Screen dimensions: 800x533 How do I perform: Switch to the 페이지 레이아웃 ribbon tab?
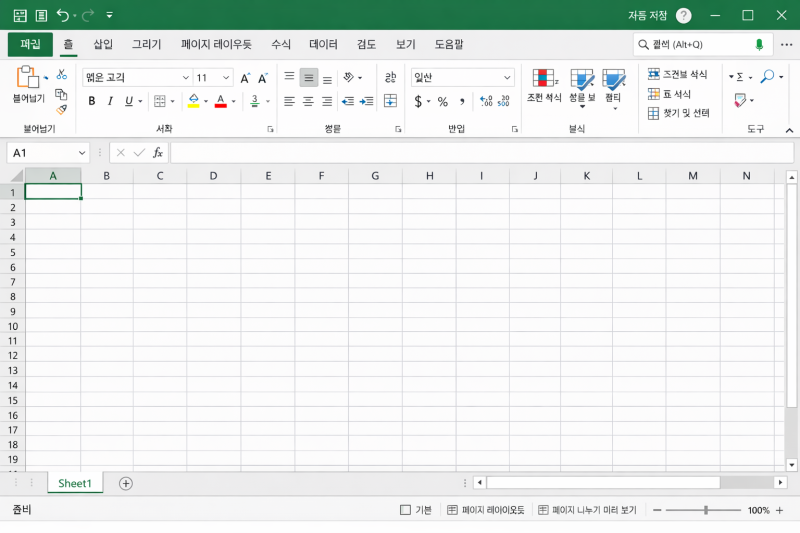(216, 44)
